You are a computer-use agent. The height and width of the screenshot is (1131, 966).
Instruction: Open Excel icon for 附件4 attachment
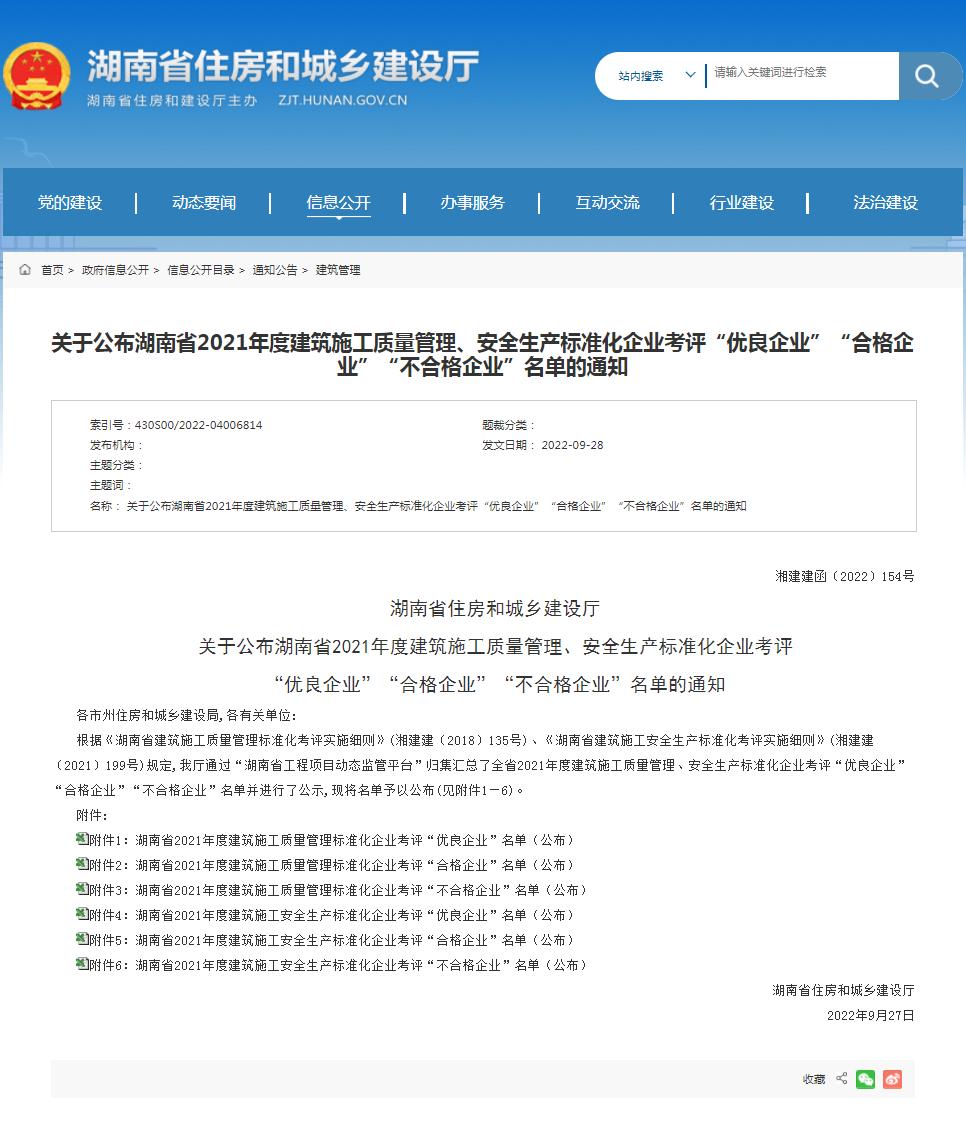coord(82,914)
